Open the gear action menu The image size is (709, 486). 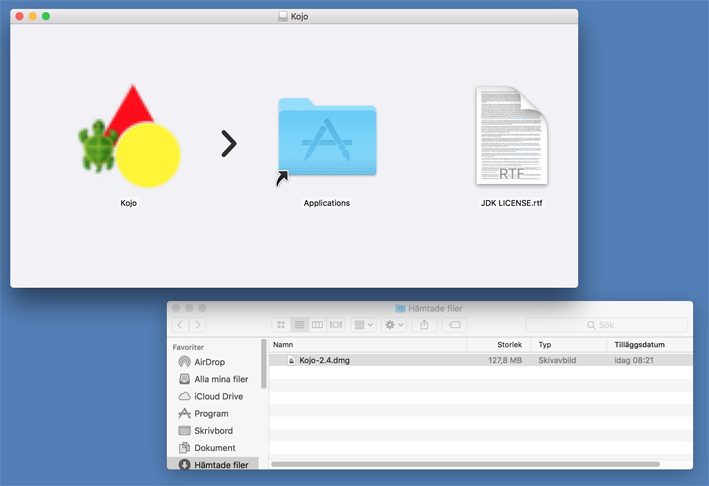click(394, 325)
